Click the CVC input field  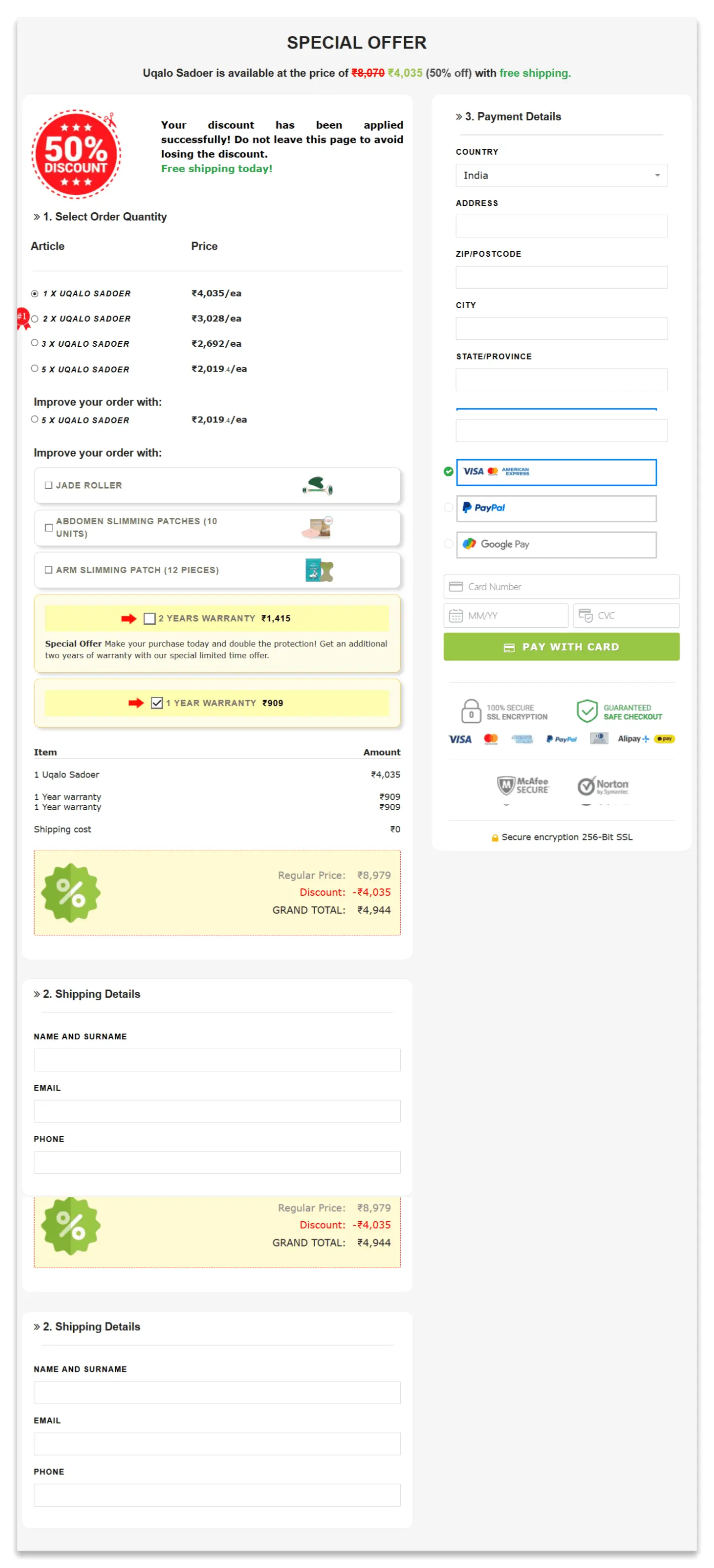pyautogui.click(x=626, y=615)
